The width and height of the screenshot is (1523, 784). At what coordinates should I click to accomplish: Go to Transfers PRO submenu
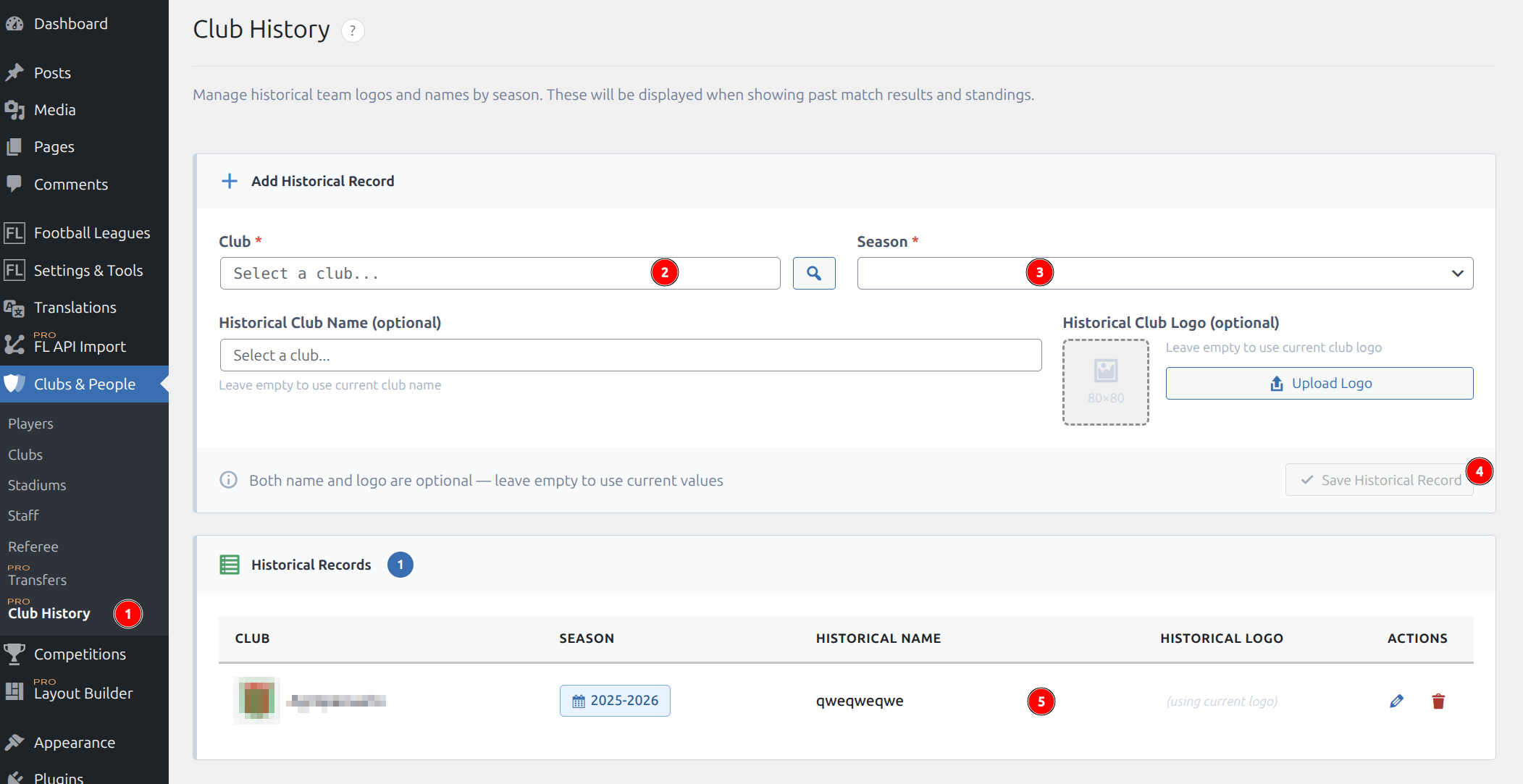[37, 579]
